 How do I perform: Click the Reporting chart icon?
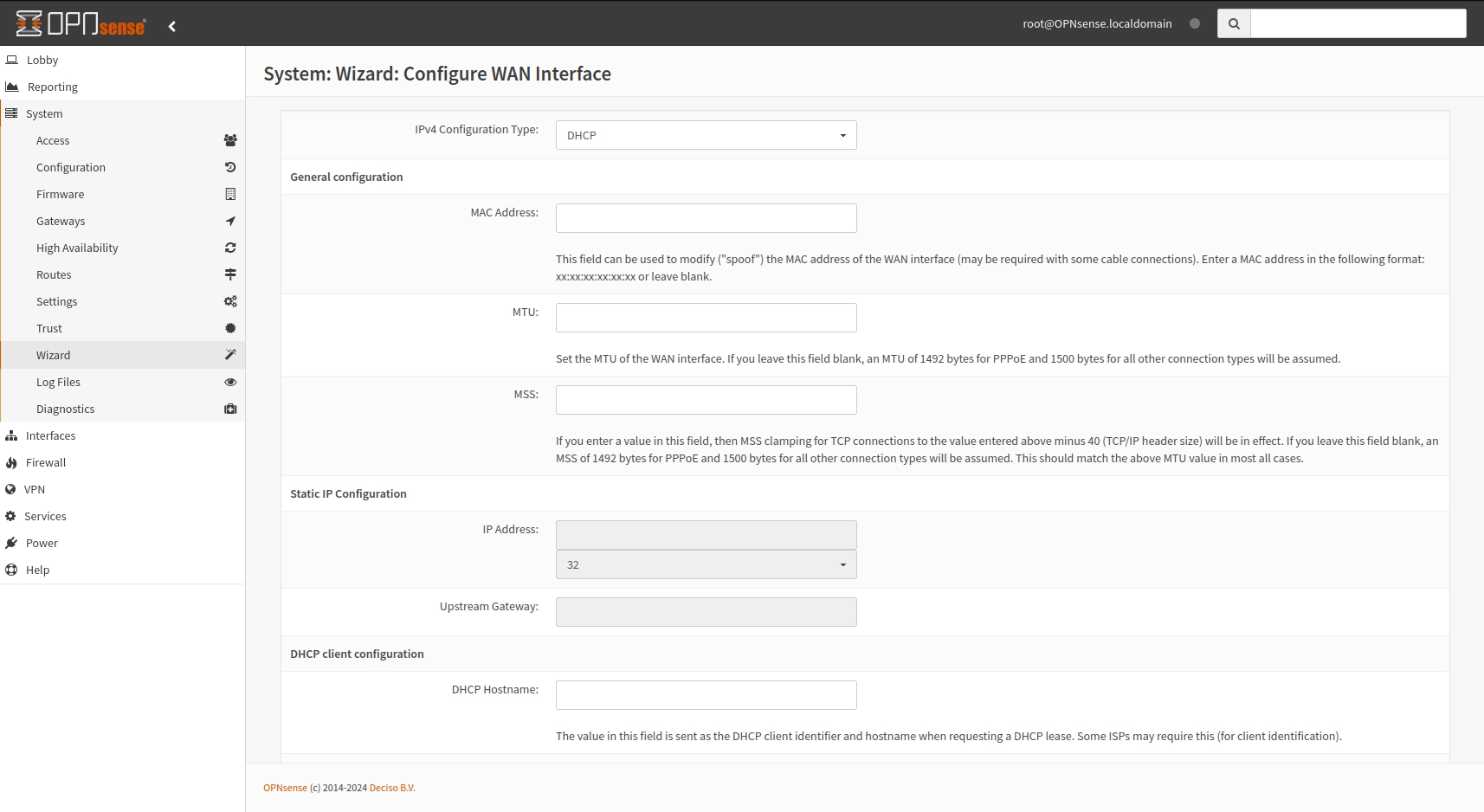pos(12,87)
